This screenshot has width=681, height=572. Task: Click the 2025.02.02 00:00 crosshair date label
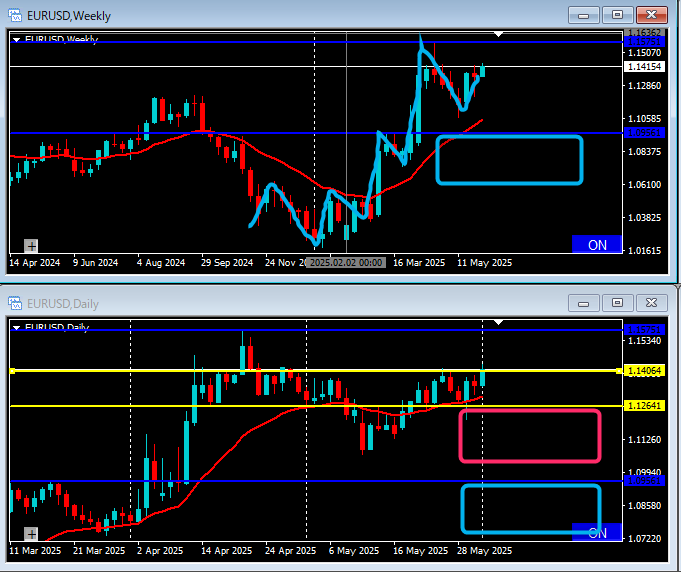coord(346,263)
